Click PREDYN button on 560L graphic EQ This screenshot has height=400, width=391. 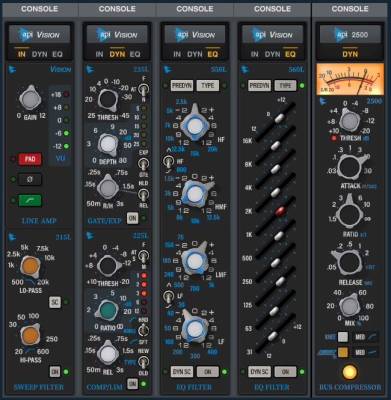point(259,86)
